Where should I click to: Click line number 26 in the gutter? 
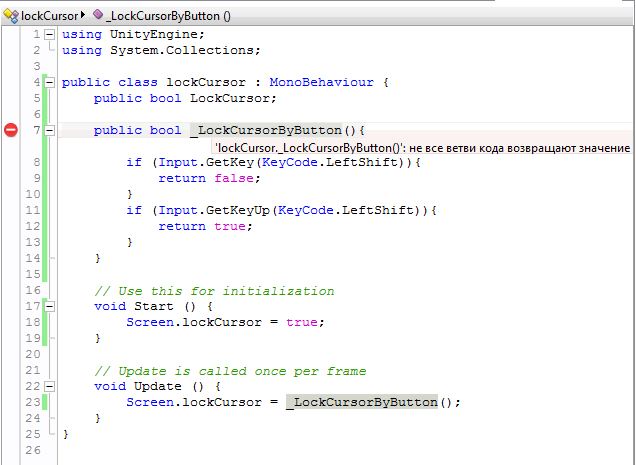pyautogui.click(x=34, y=450)
